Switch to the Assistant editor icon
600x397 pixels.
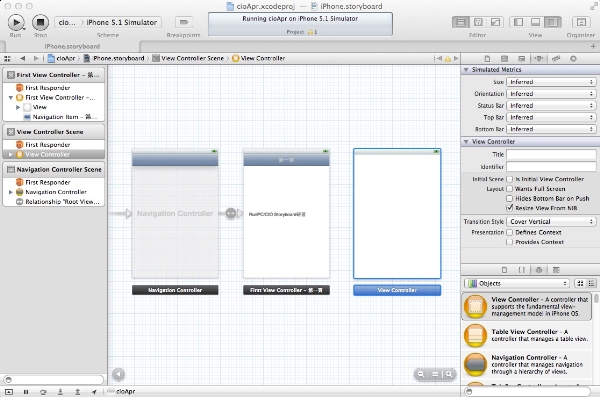click(x=478, y=22)
